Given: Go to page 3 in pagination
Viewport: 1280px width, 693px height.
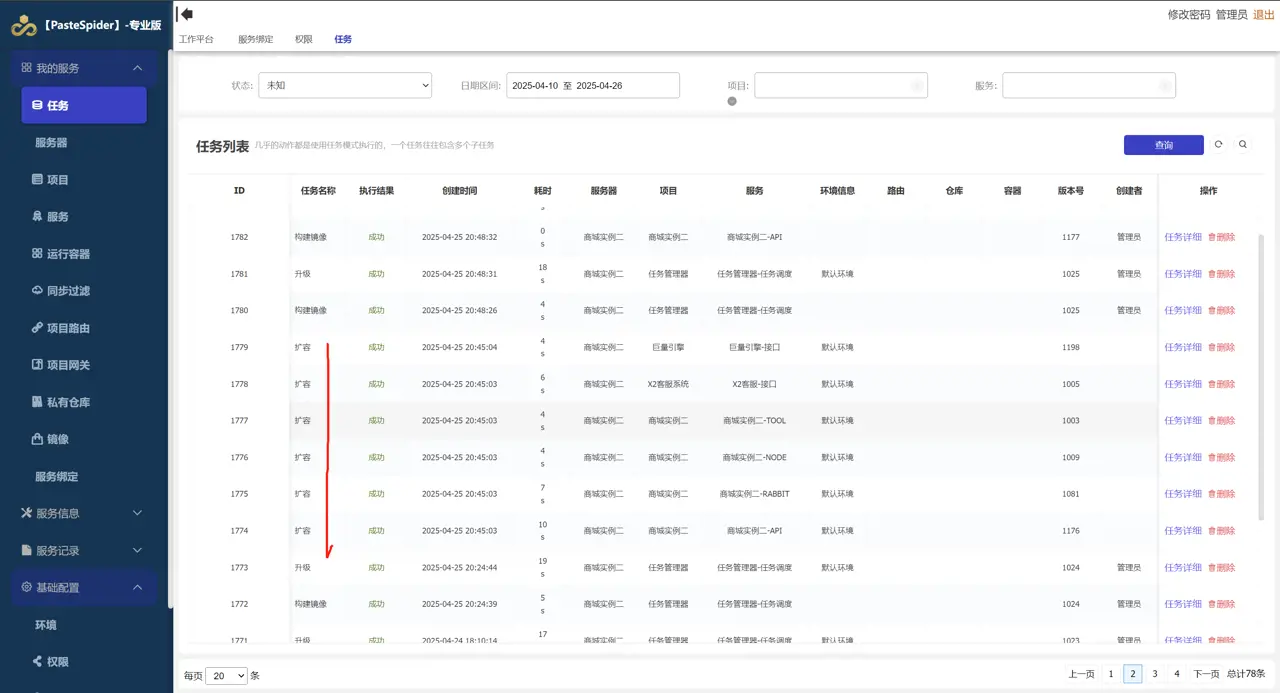Looking at the screenshot, I should click(x=1155, y=674).
